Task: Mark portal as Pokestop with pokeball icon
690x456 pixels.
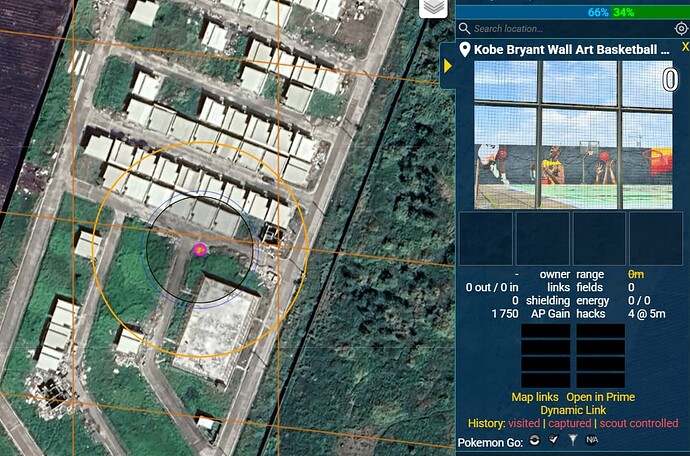Action: pyautogui.click(x=535, y=440)
